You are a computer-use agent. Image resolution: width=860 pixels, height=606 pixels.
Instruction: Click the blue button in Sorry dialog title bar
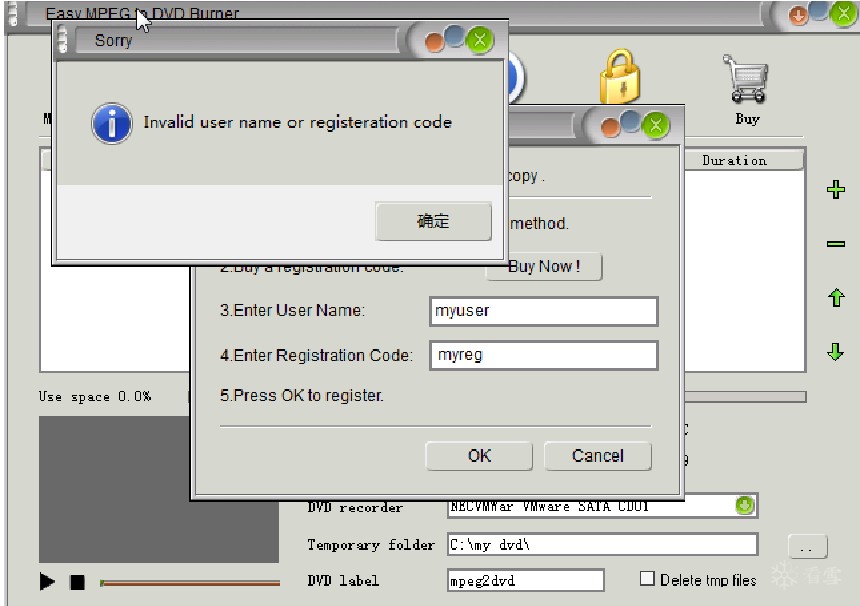pos(455,36)
